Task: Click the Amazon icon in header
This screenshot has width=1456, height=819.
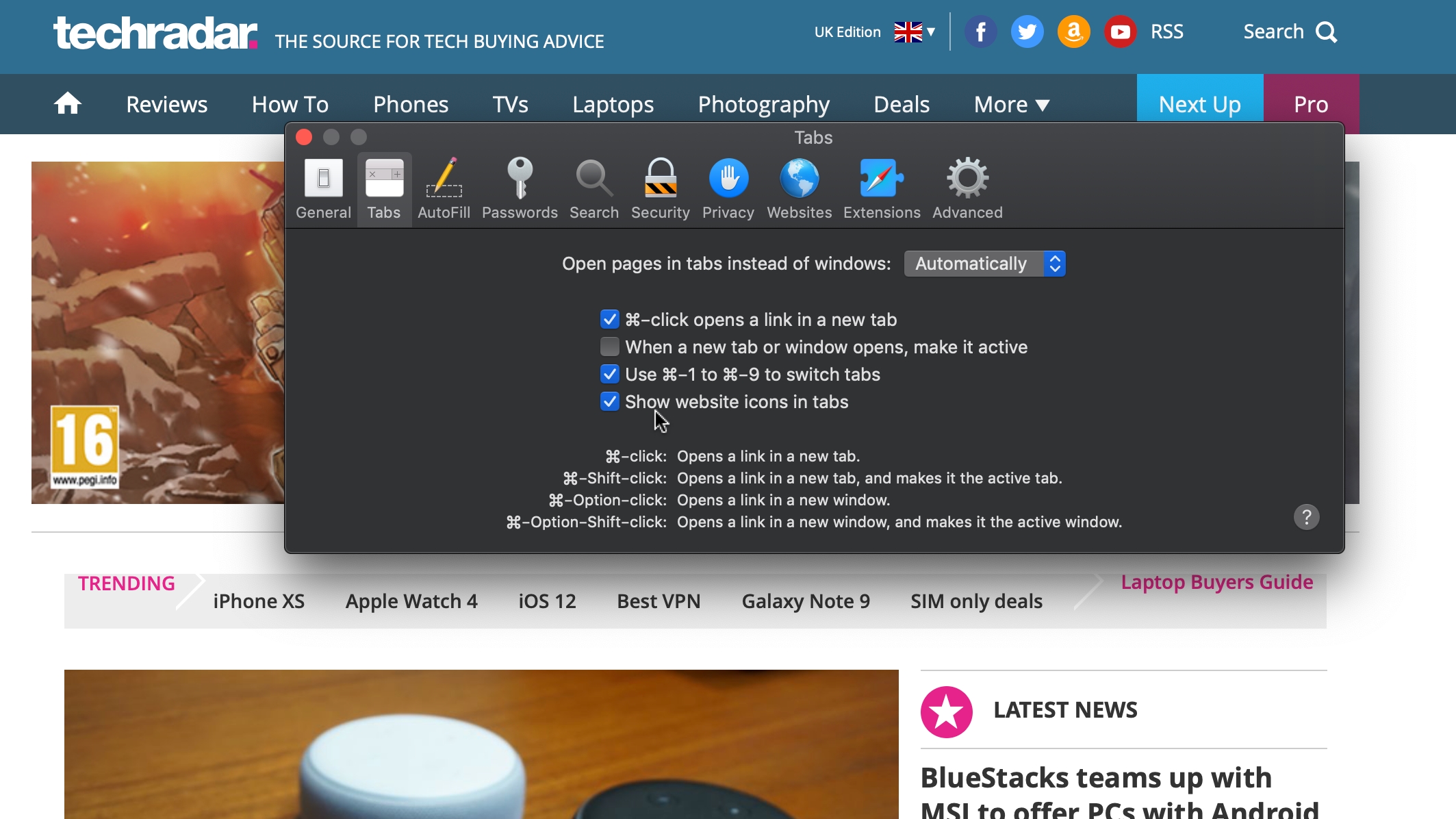Action: point(1073,32)
